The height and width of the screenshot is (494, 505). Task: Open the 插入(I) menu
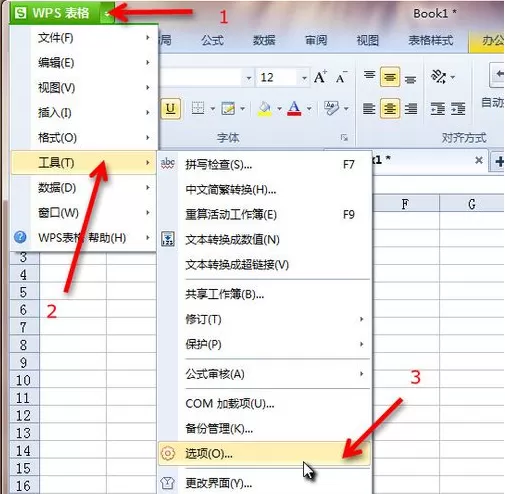pyautogui.click(x=84, y=113)
